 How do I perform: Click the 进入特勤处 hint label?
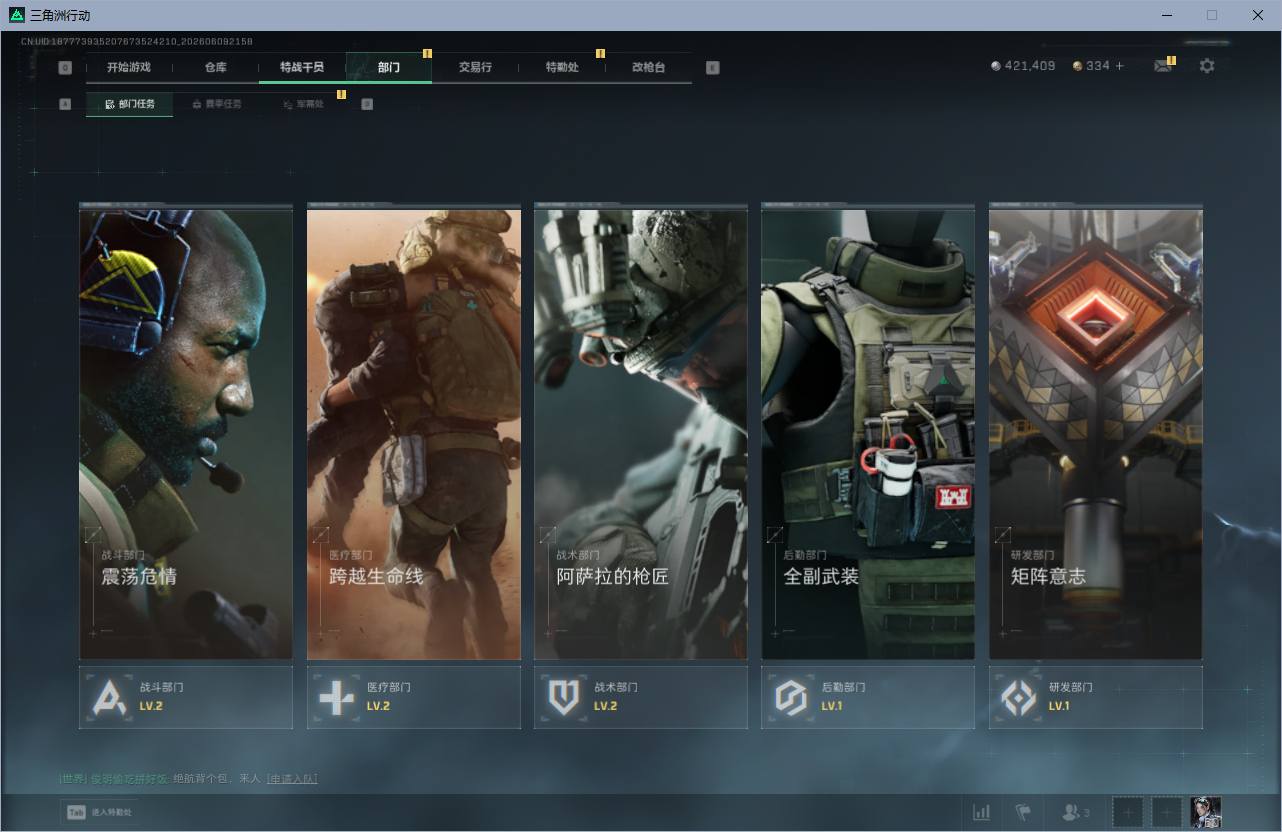click(112, 812)
